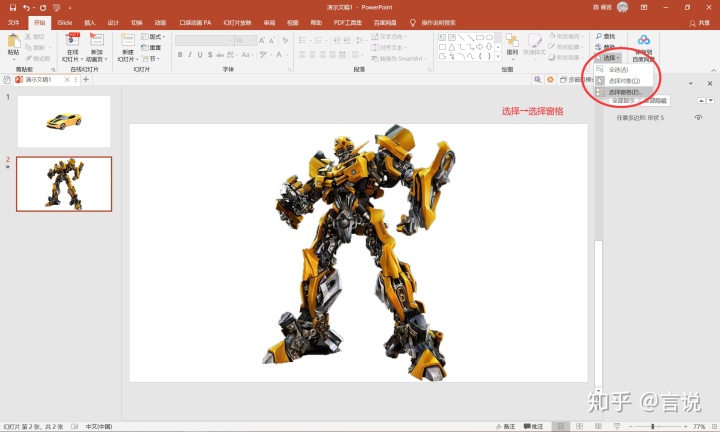Redo with the circular arrow icon
The width and height of the screenshot is (720, 432).
tap(43, 7)
